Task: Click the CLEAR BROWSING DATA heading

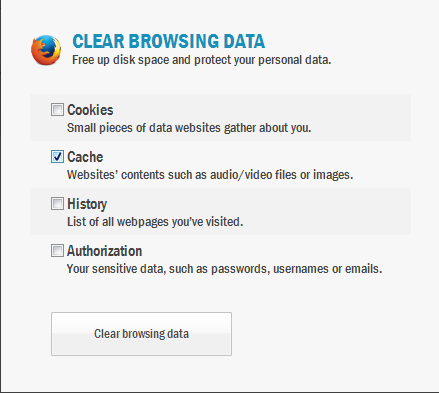Action: pyautogui.click(x=169, y=41)
